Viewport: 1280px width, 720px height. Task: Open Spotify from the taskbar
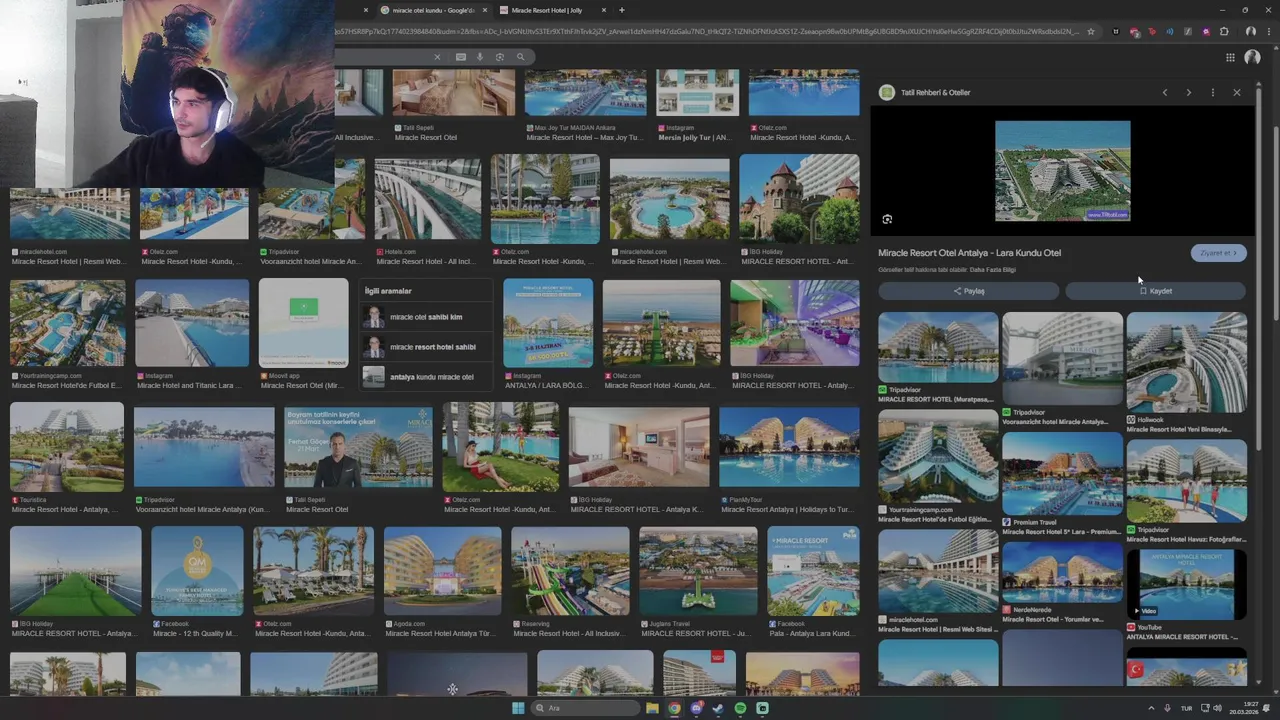(740, 708)
